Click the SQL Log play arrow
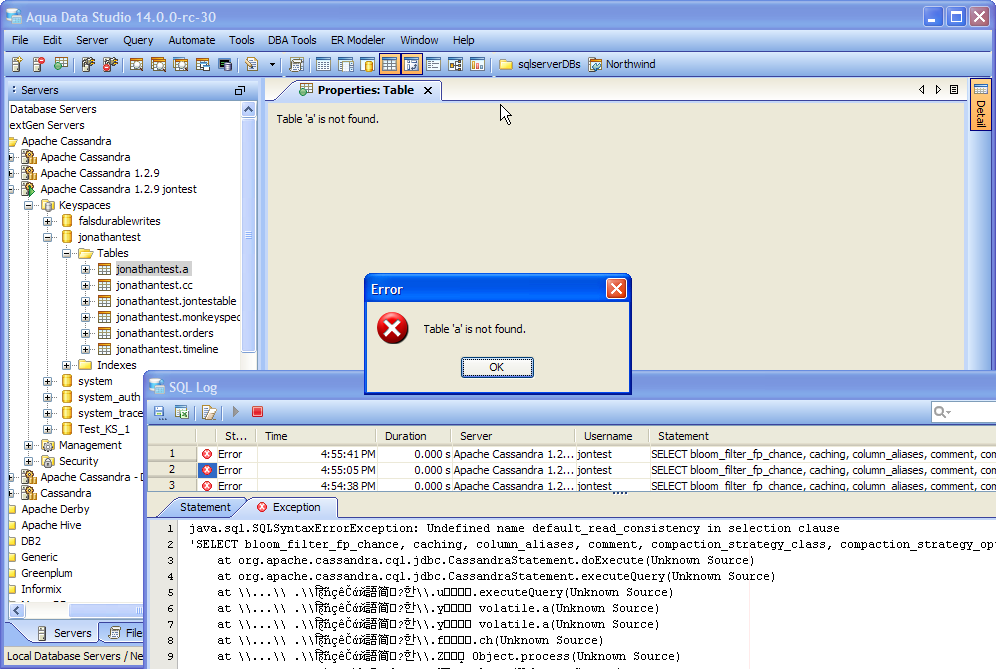 click(236, 412)
